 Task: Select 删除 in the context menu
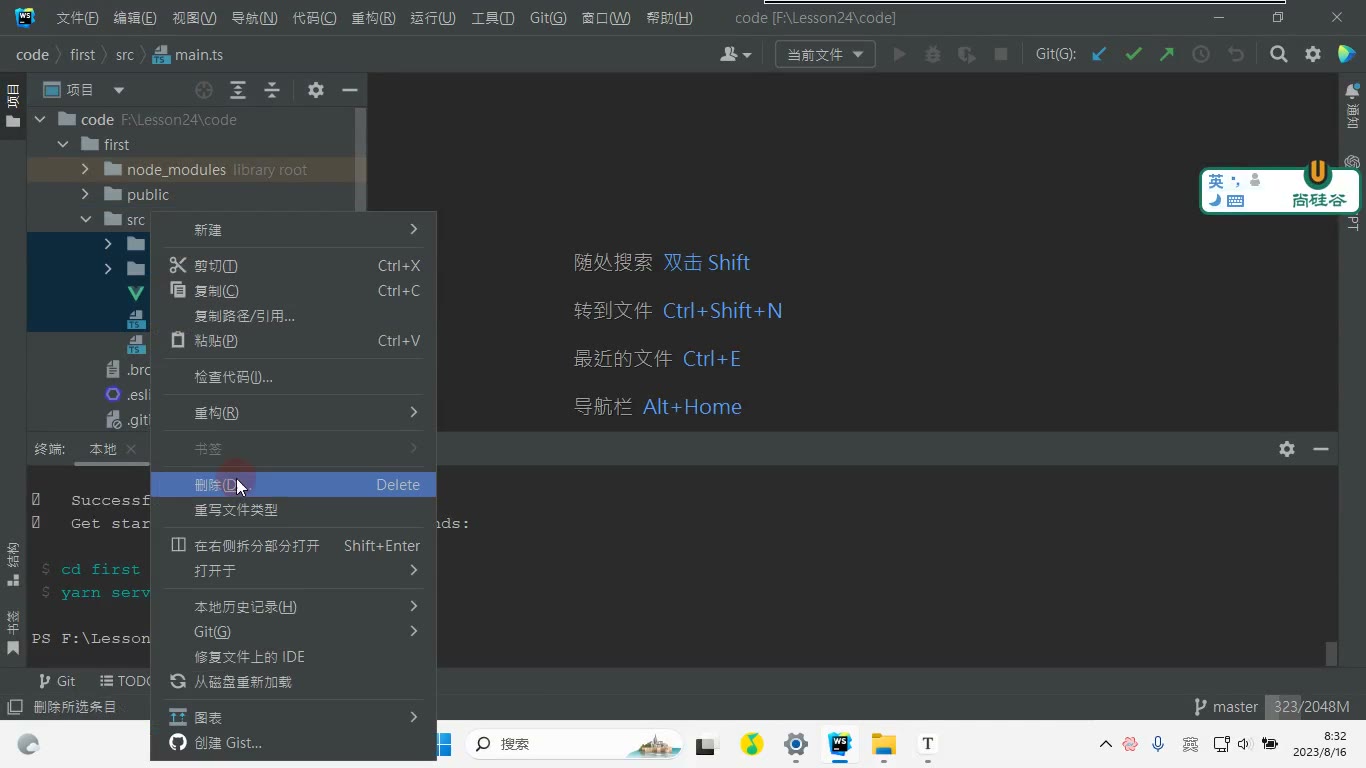[293, 485]
